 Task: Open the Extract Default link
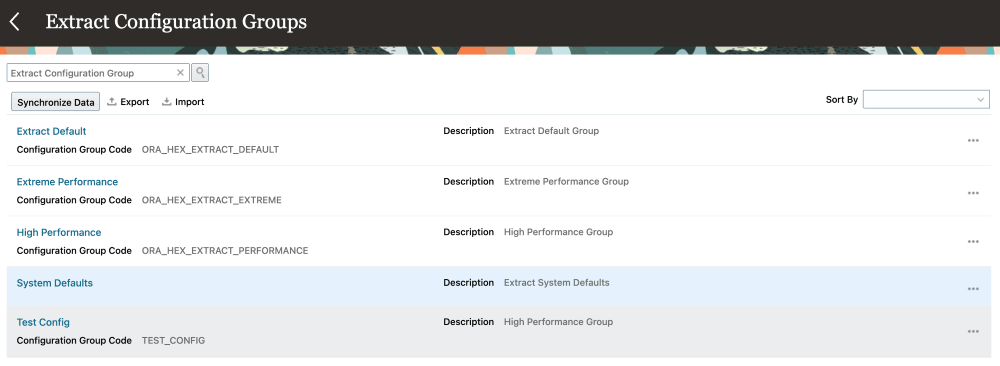52,131
